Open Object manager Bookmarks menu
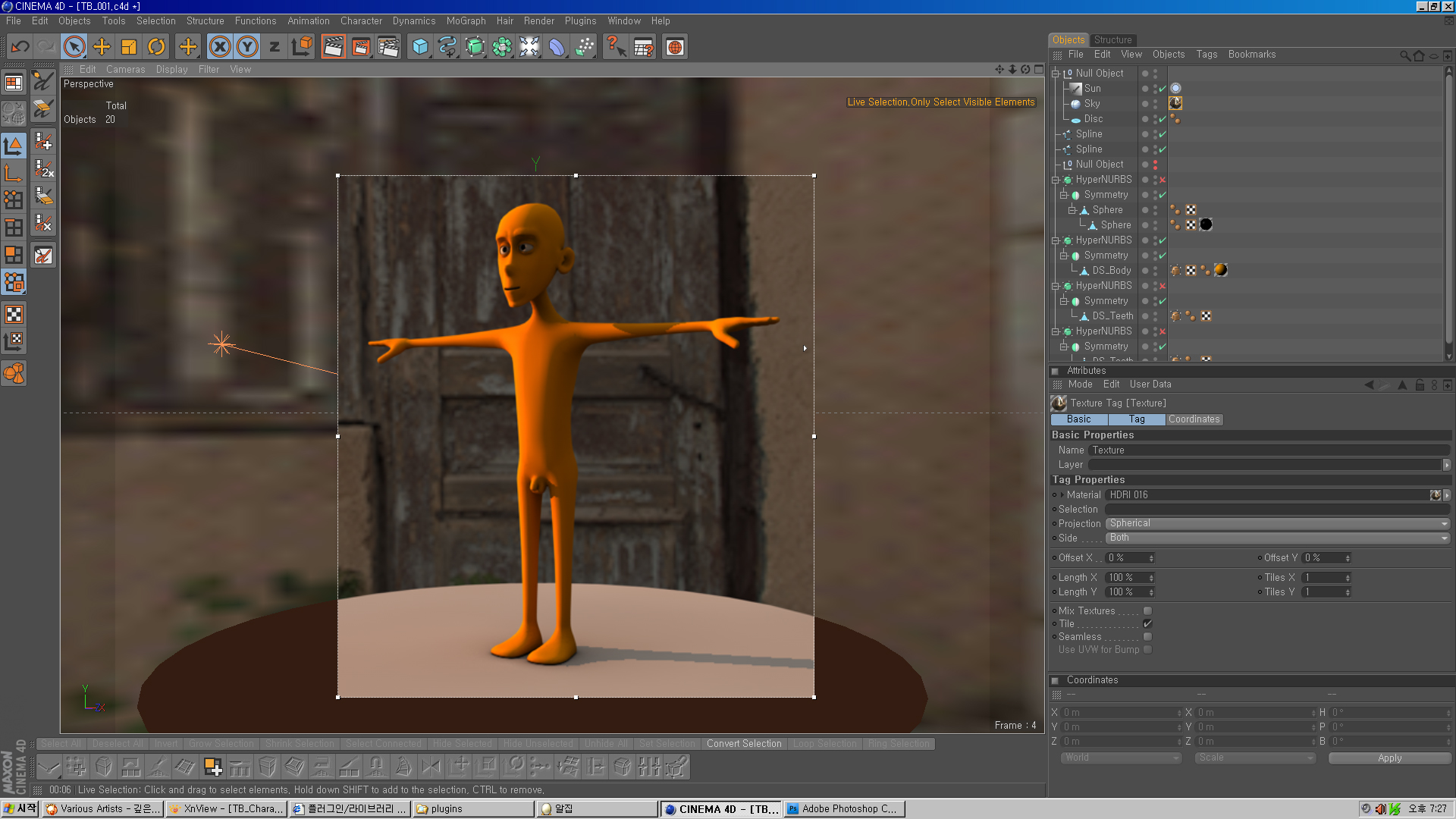Screen dimensions: 1456x819 click(x=1251, y=55)
